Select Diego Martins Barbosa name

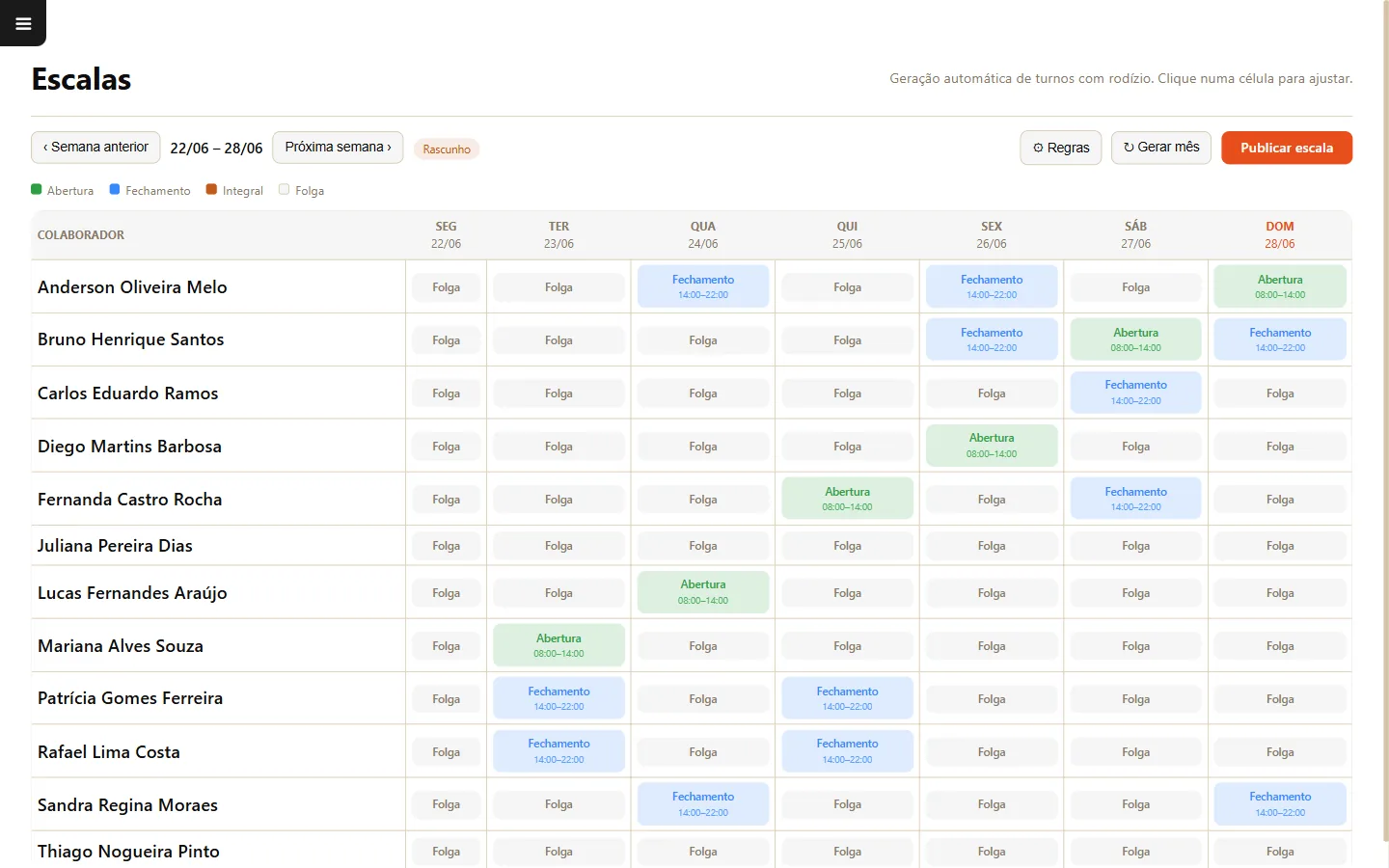(x=129, y=447)
